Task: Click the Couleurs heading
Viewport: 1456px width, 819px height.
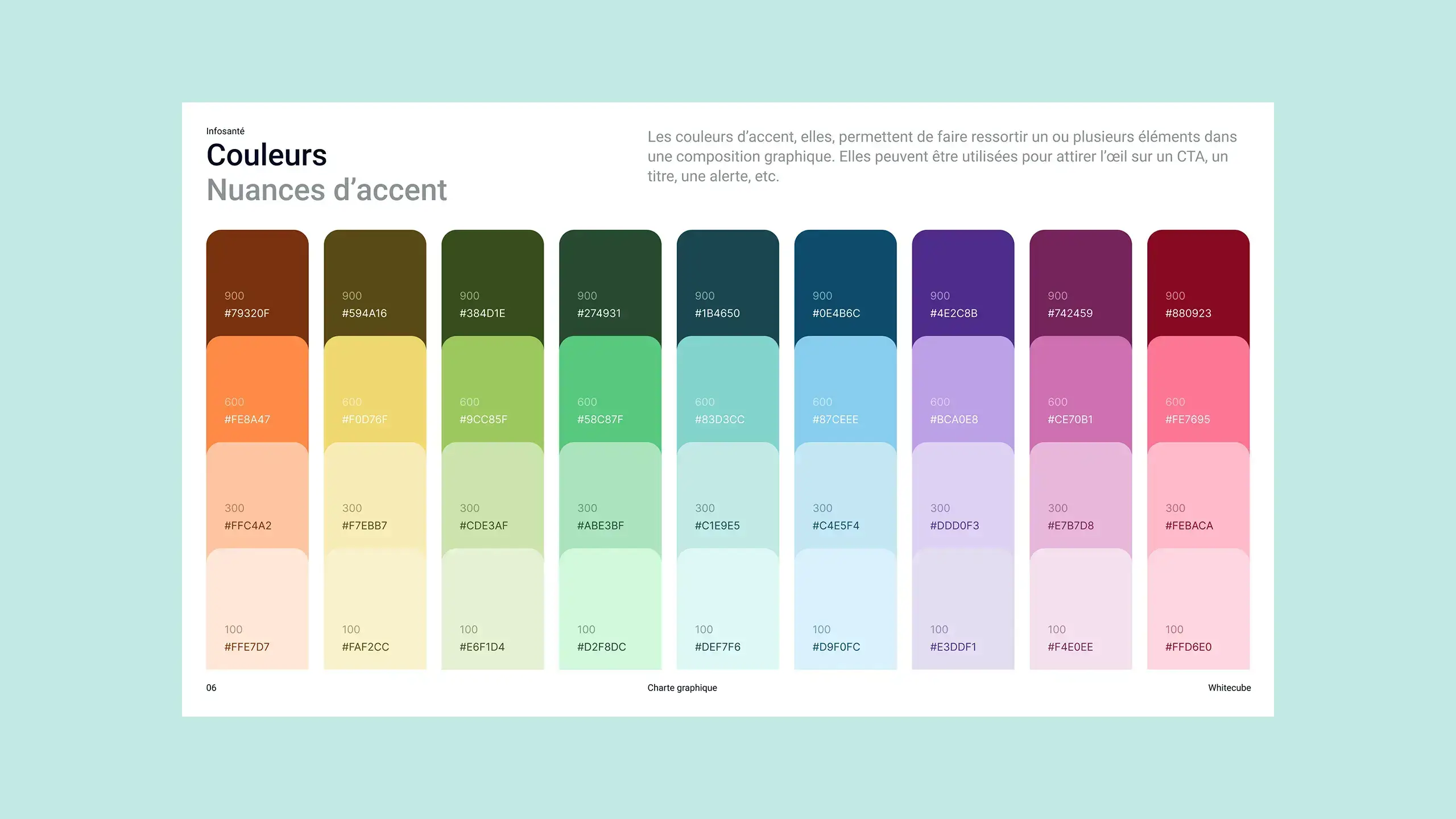Action: point(267,155)
